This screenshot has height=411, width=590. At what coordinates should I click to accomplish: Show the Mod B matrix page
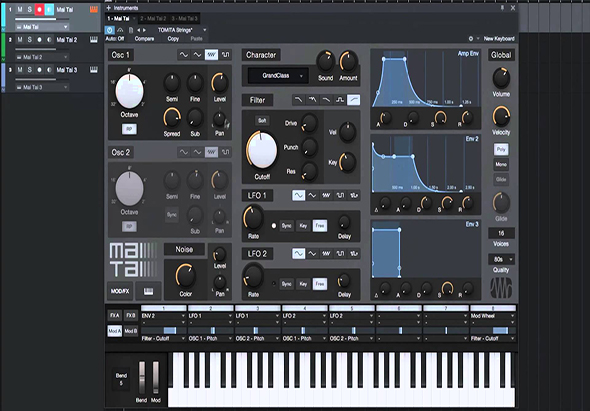[x=131, y=331]
